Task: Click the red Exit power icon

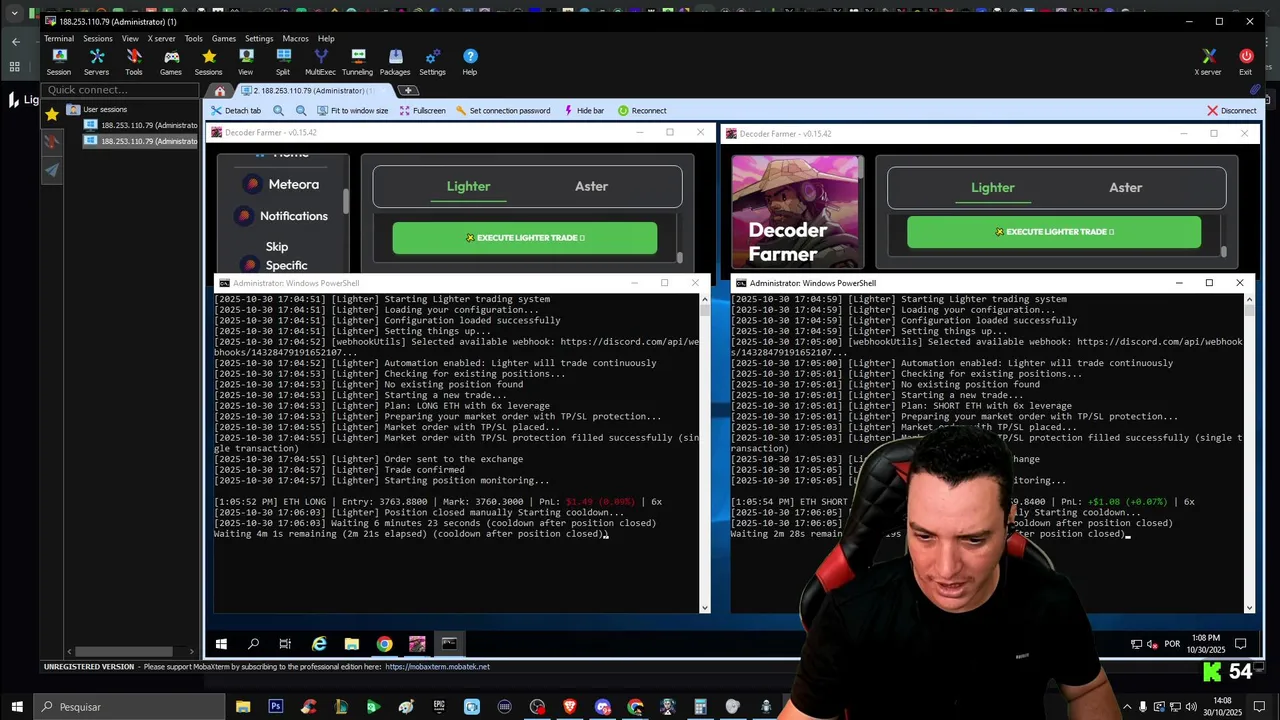Action: (x=1245, y=62)
